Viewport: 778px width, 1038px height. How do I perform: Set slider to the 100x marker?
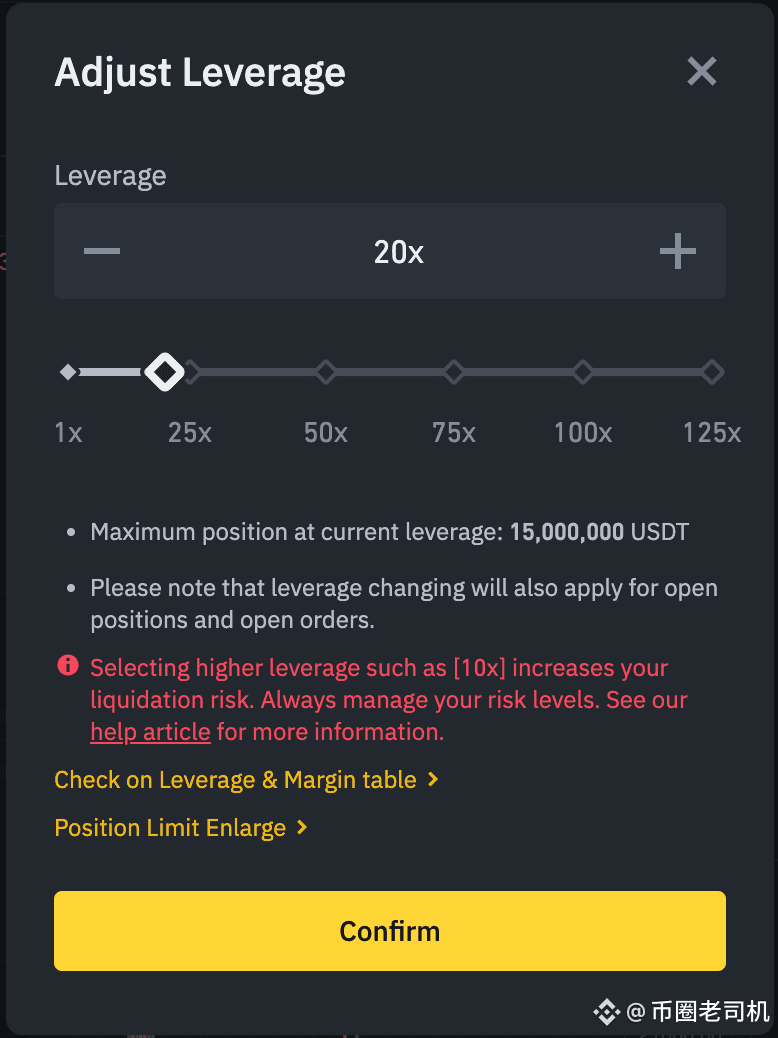[583, 372]
